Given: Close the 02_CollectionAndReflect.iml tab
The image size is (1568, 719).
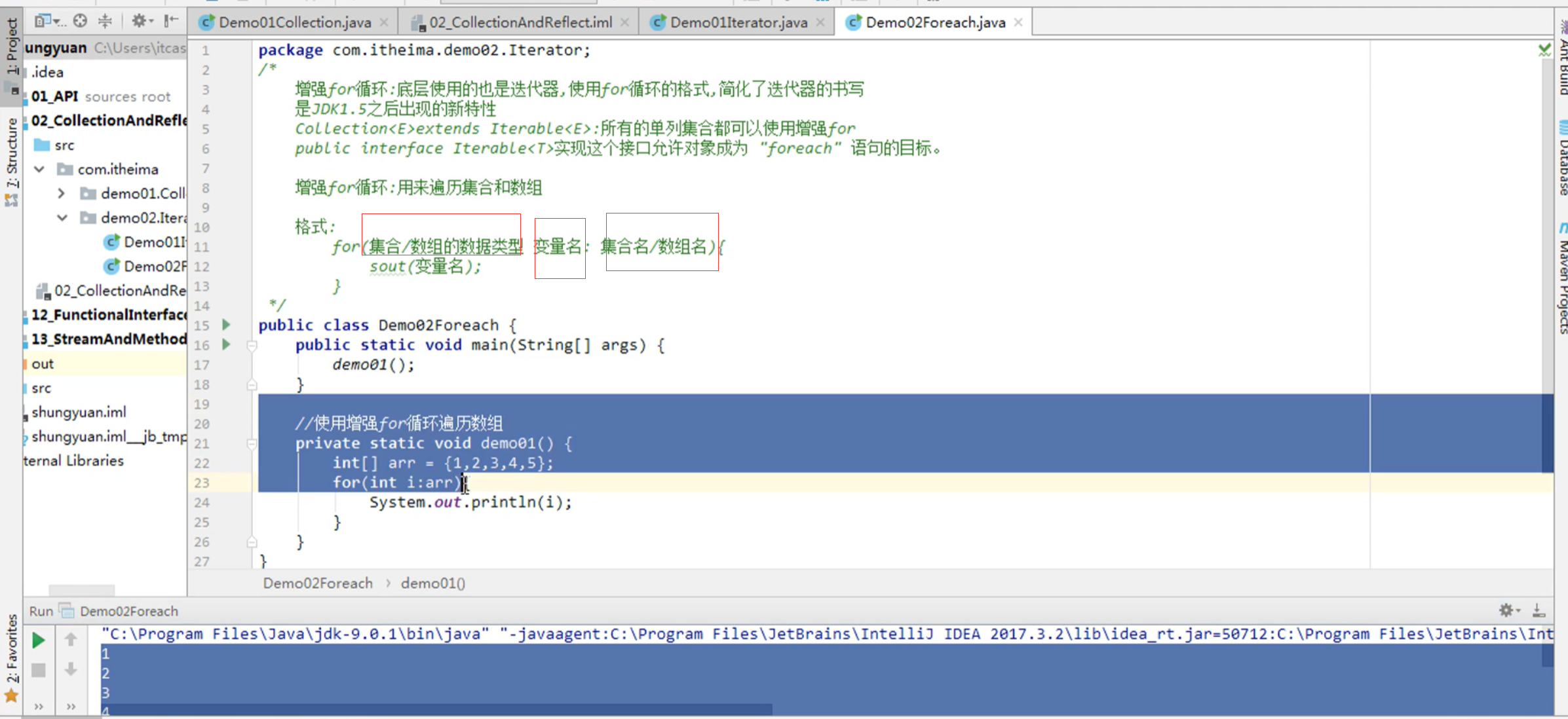Looking at the screenshot, I should [x=624, y=23].
